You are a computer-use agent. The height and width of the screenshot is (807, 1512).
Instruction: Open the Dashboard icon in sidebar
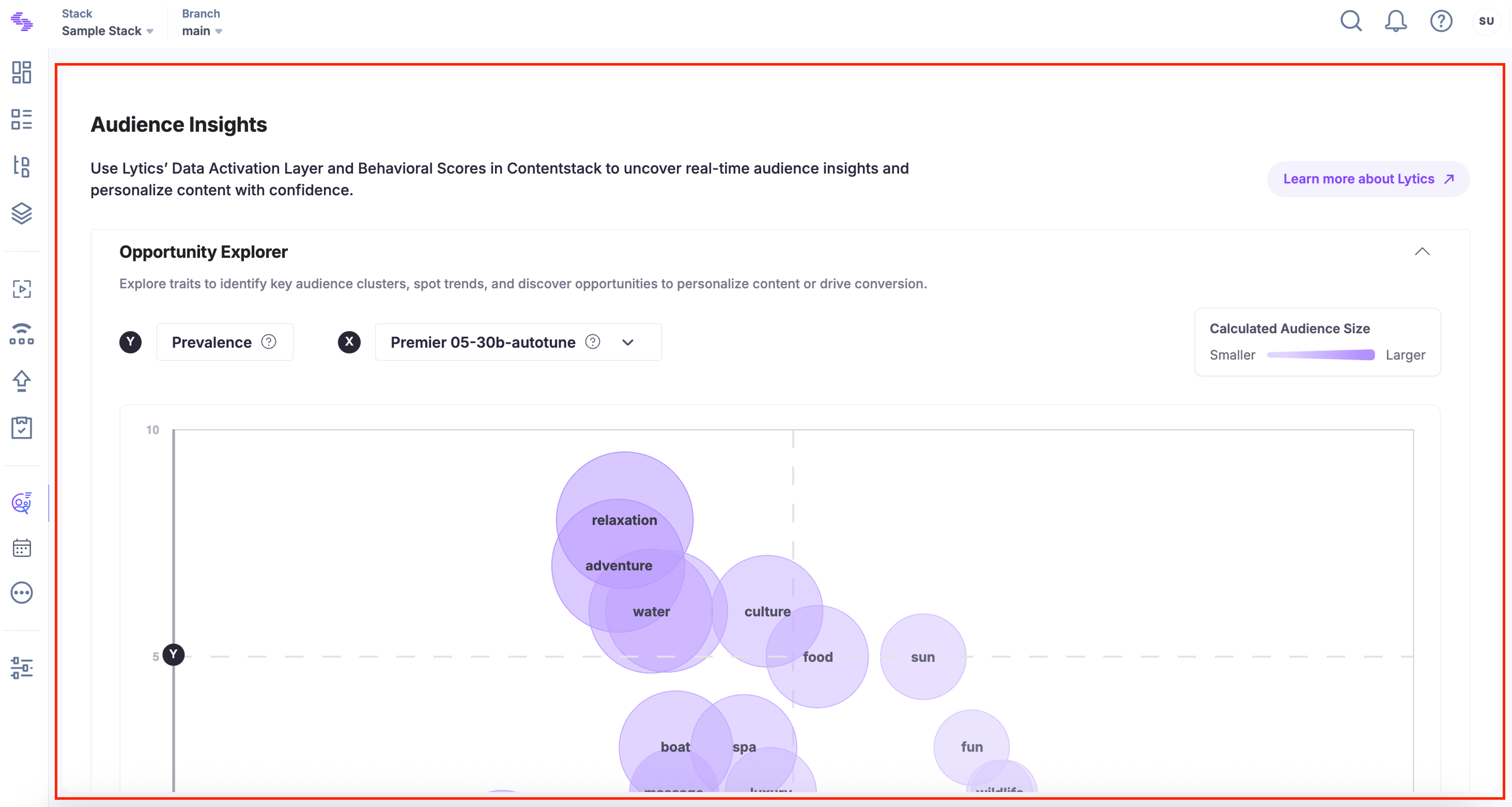point(22,72)
